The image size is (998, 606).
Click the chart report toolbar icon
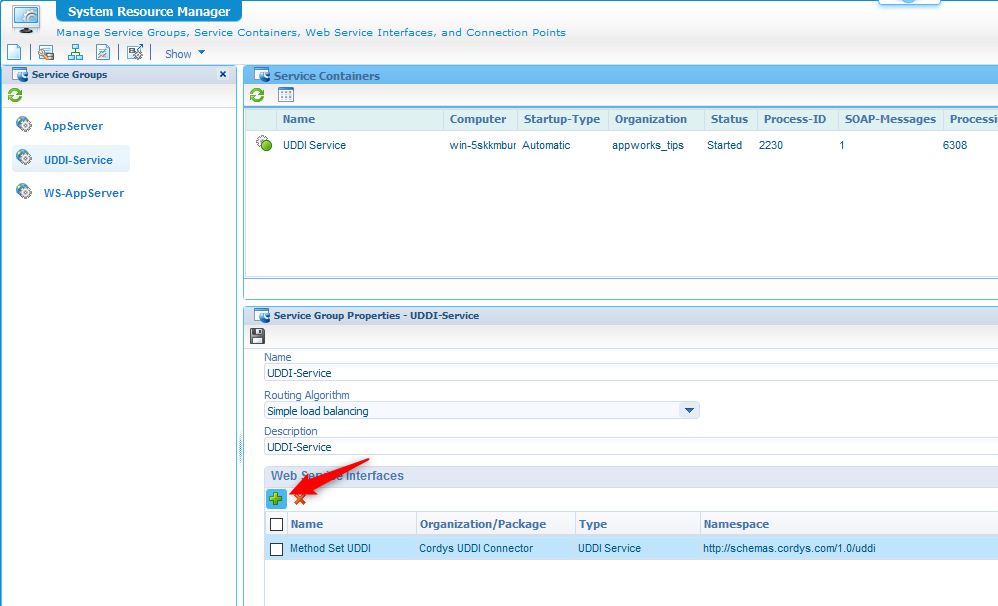[103, 53]
